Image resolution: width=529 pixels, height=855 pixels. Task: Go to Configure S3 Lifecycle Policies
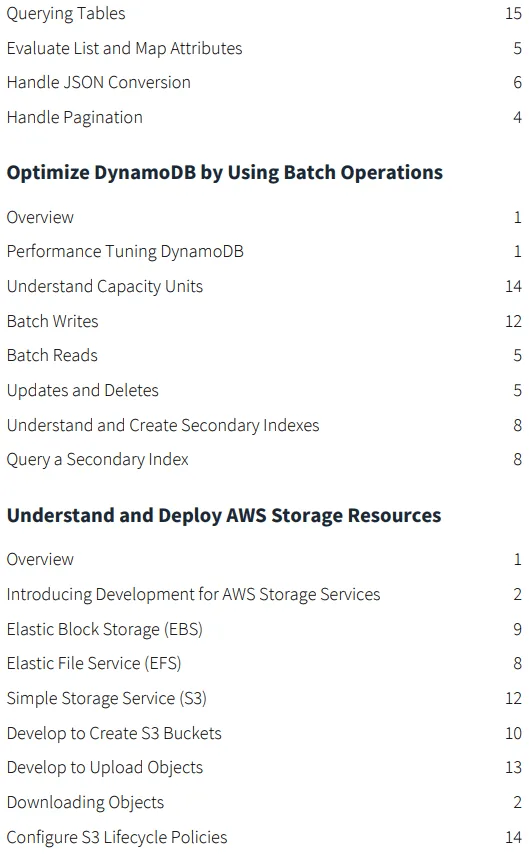point(117,838)
